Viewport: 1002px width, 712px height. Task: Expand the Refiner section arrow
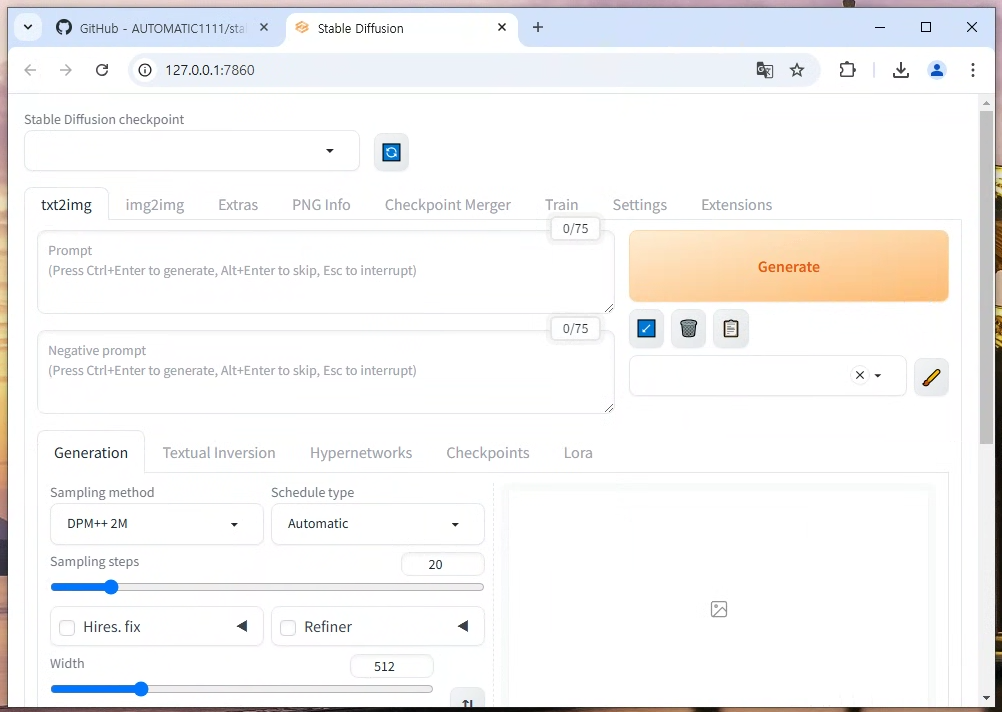[x=463, y=626]
